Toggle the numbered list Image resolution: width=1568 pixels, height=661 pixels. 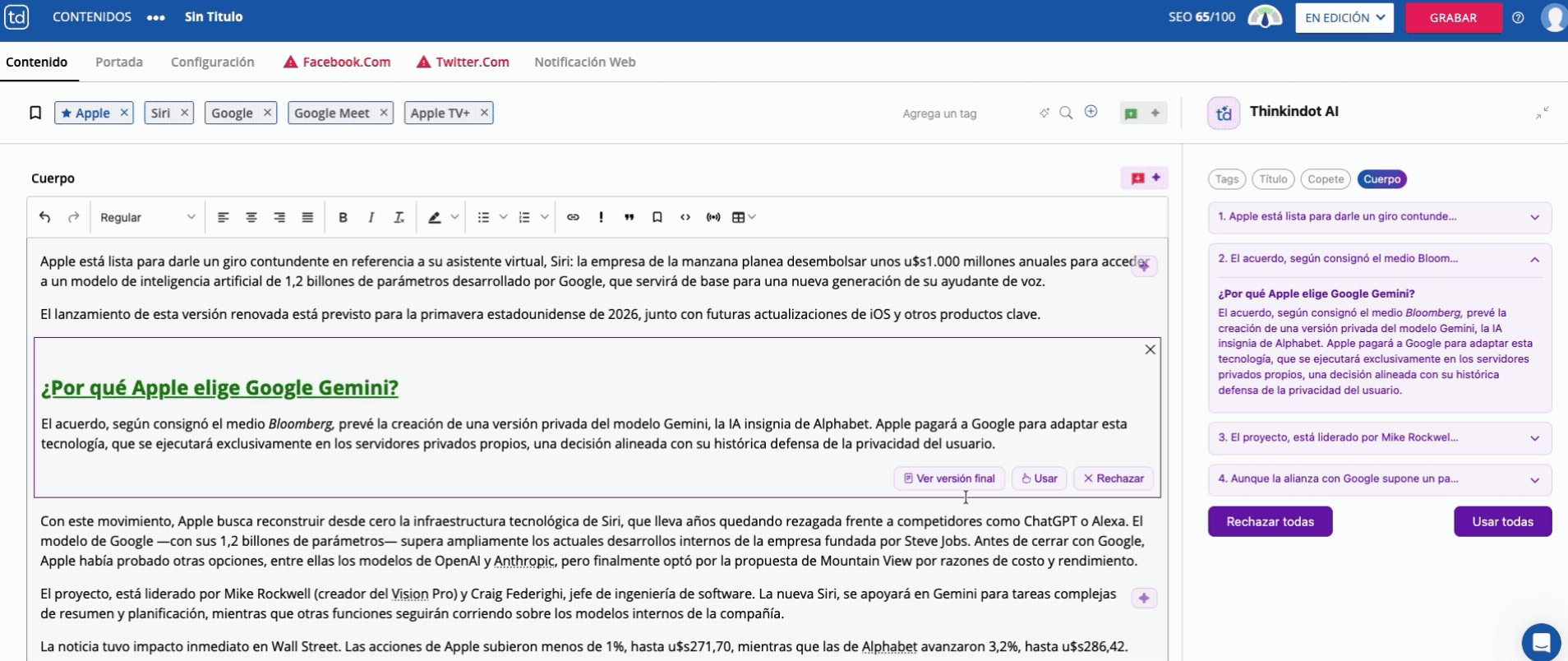coord(524,217)
